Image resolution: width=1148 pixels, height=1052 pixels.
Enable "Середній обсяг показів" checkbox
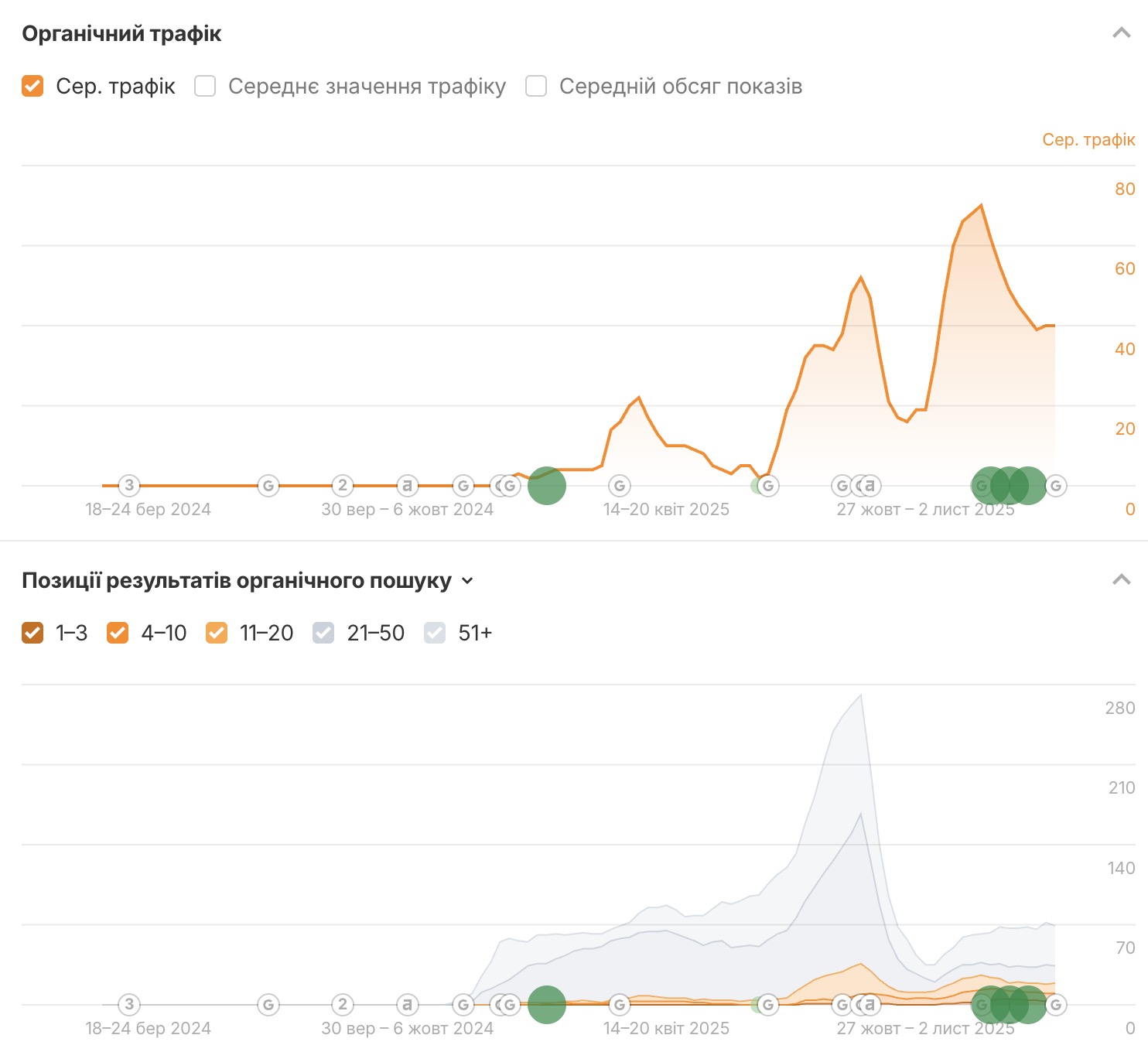[536, 86]
